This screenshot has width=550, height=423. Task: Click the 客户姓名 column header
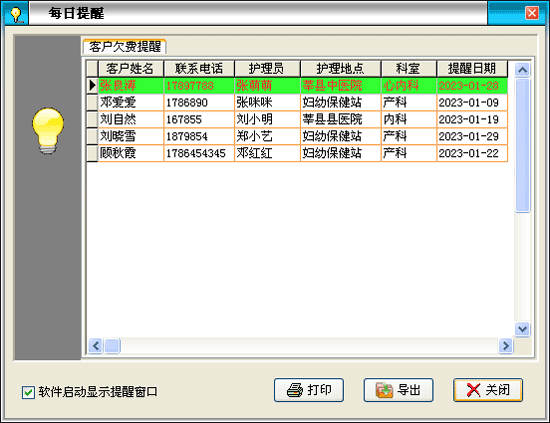130,69
